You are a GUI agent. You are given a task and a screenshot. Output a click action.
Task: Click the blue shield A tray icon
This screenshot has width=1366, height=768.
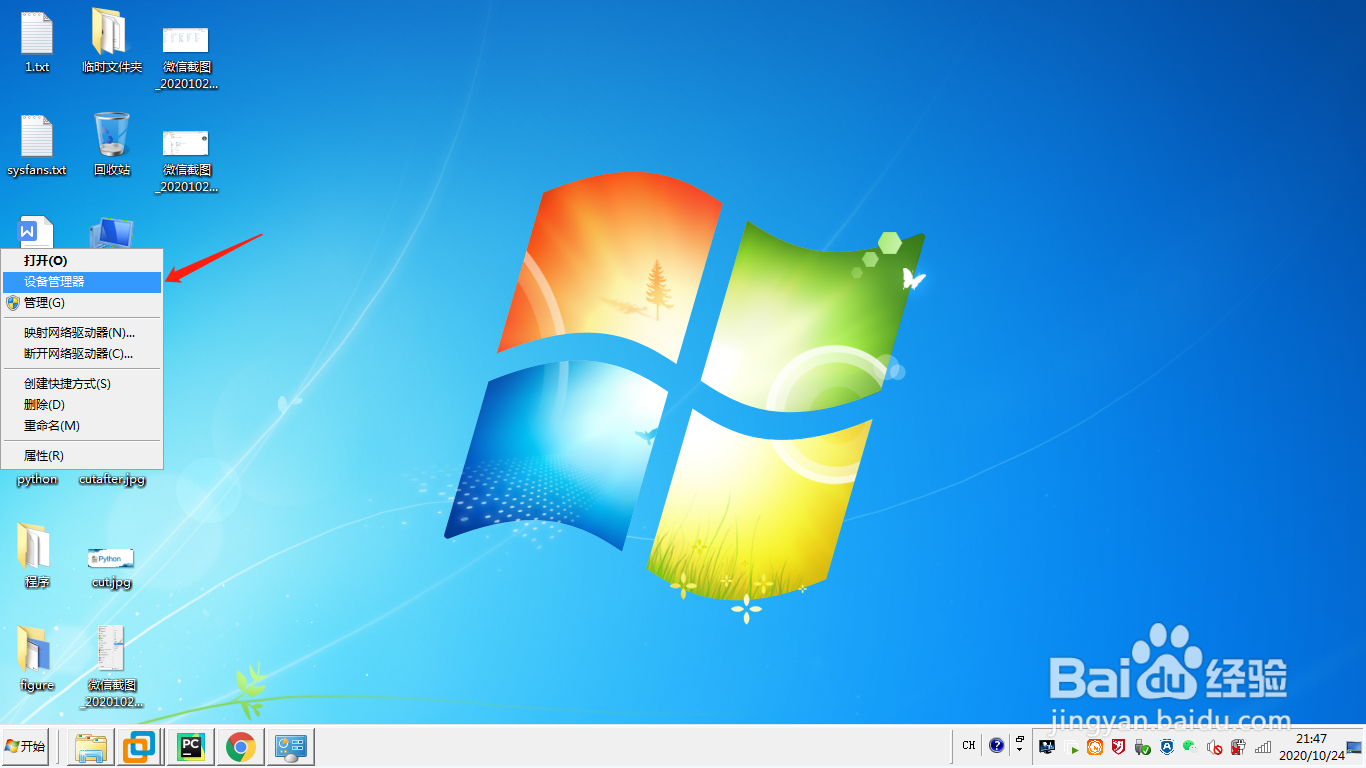point(1166,747)
